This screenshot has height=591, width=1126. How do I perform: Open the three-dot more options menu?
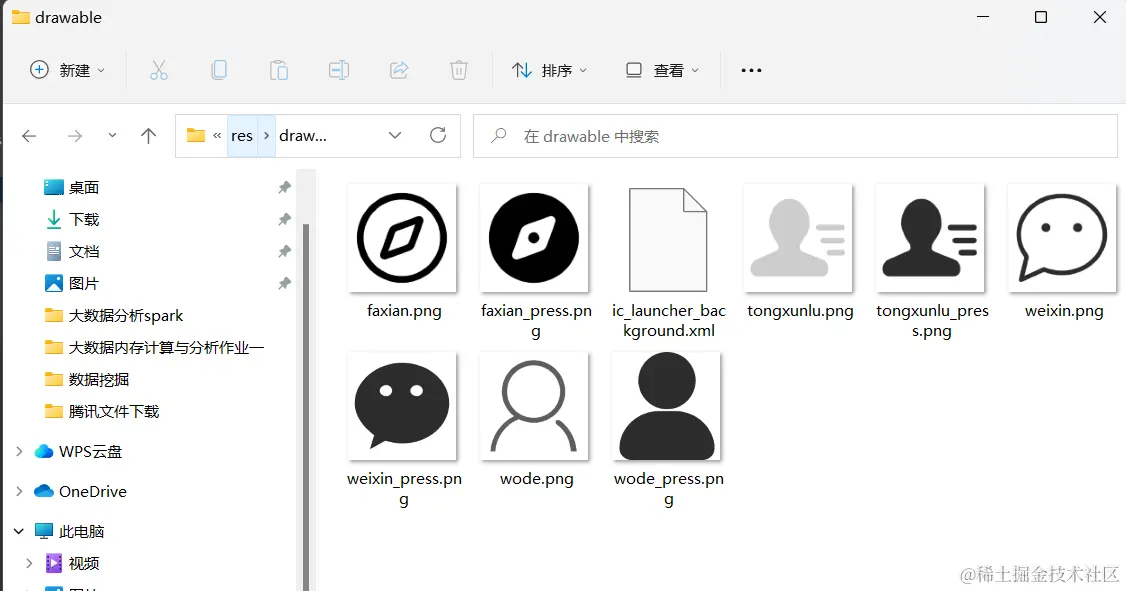751,70
